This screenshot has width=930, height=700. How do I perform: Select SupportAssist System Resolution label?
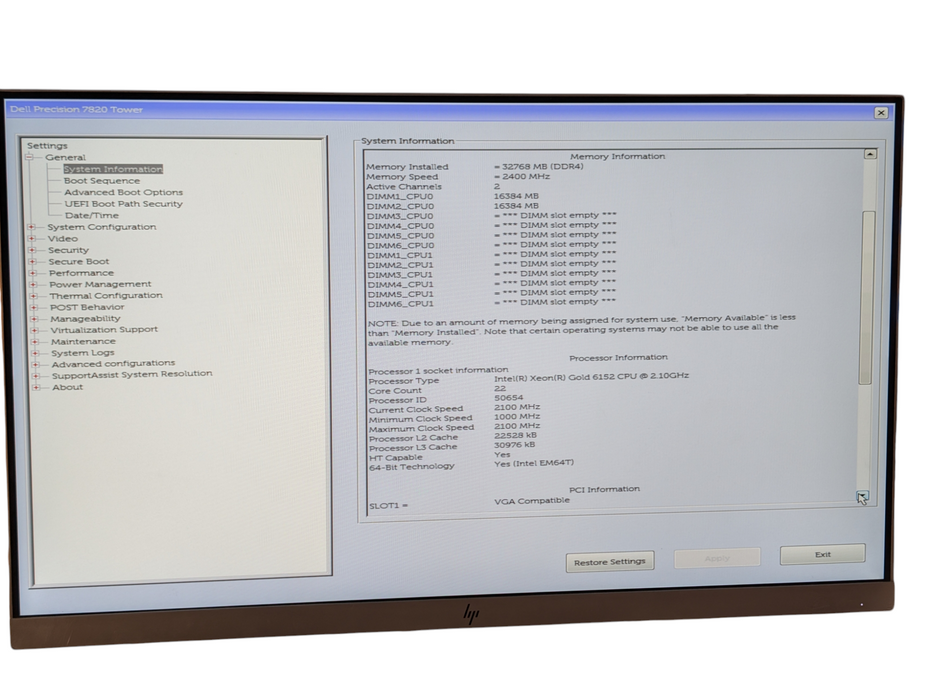tap(132, 374)
